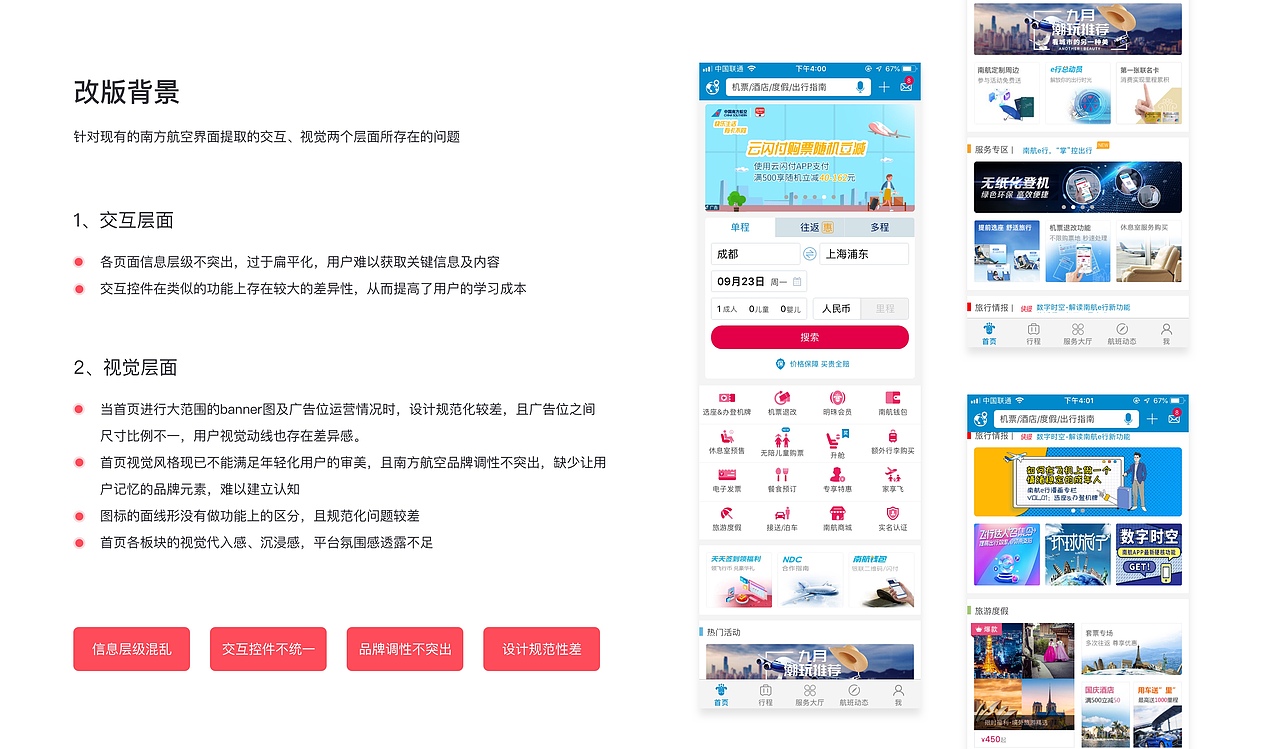
Task: Open the 无纸化登机 banner in the top-right phone
Action: coord(1078,187)
